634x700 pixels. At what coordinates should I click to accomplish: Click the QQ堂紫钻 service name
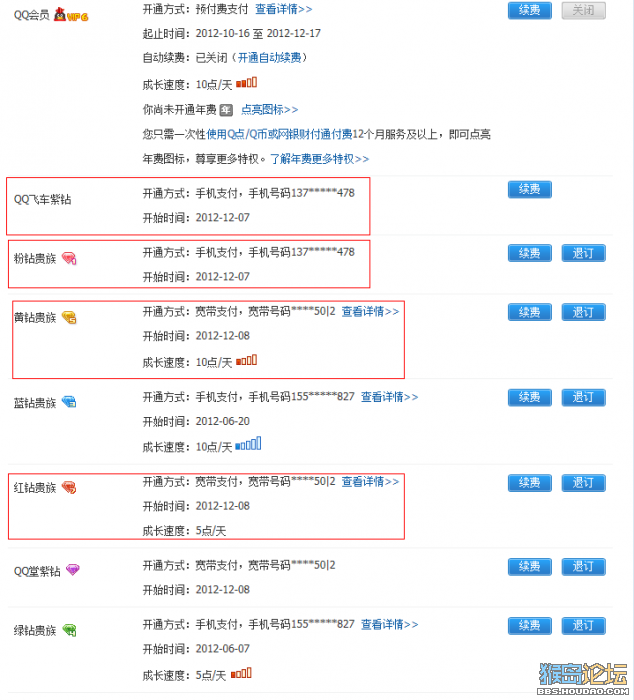tap(37, 571)
